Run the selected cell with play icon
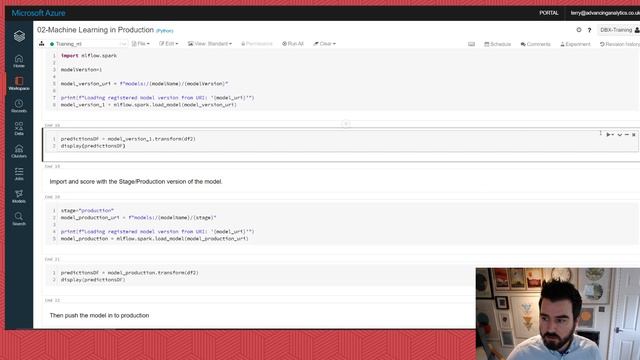 609,134
